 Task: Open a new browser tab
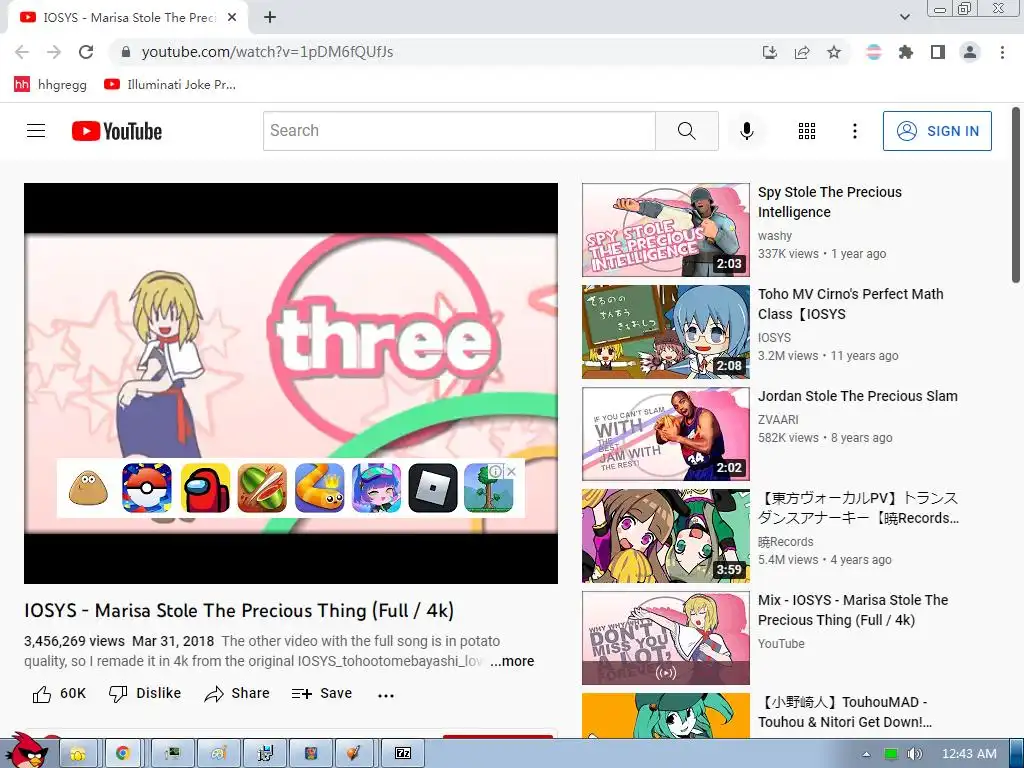[270, 18]
